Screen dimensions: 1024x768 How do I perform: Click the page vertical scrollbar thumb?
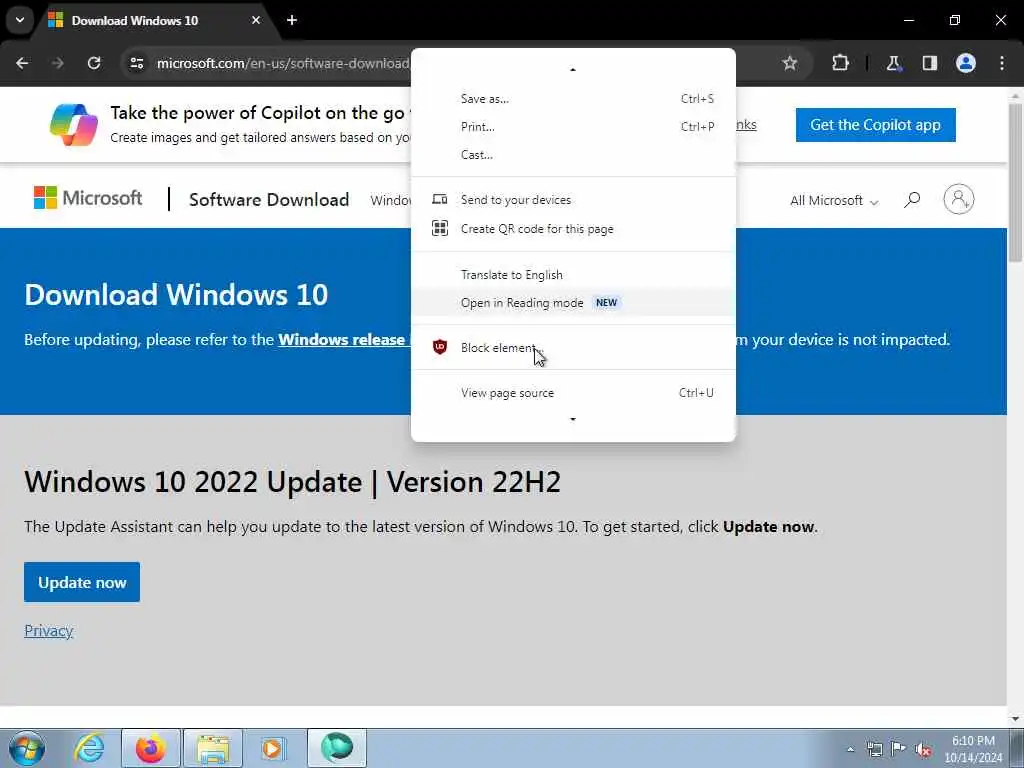pos(1015,183)
